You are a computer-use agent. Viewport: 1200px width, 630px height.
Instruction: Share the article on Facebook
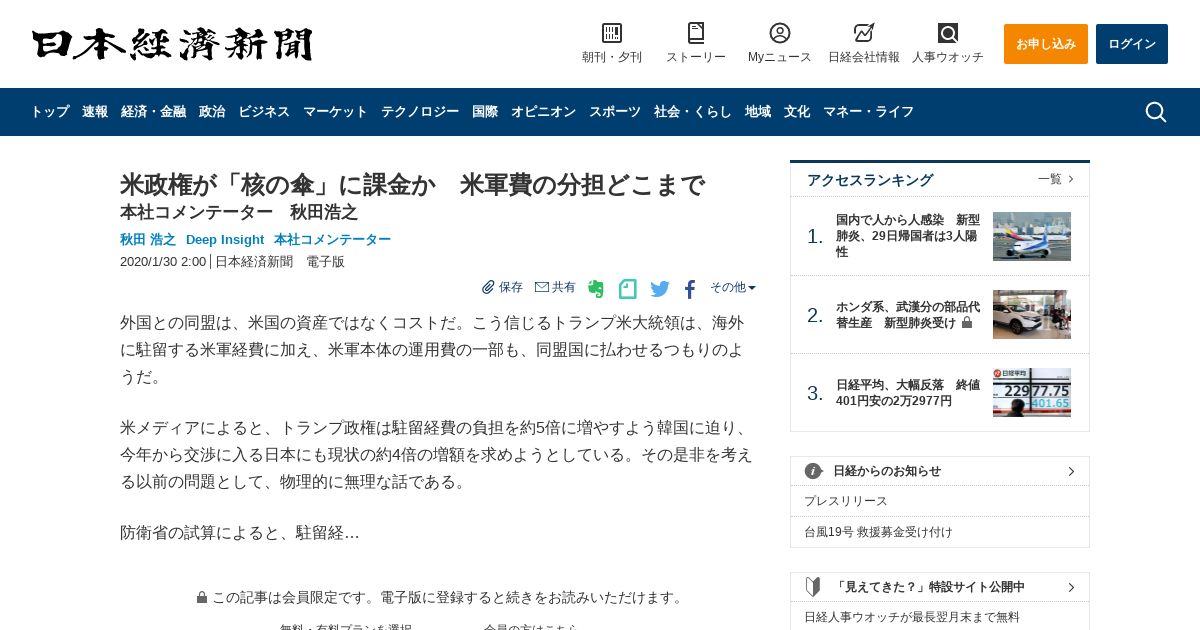690,289
